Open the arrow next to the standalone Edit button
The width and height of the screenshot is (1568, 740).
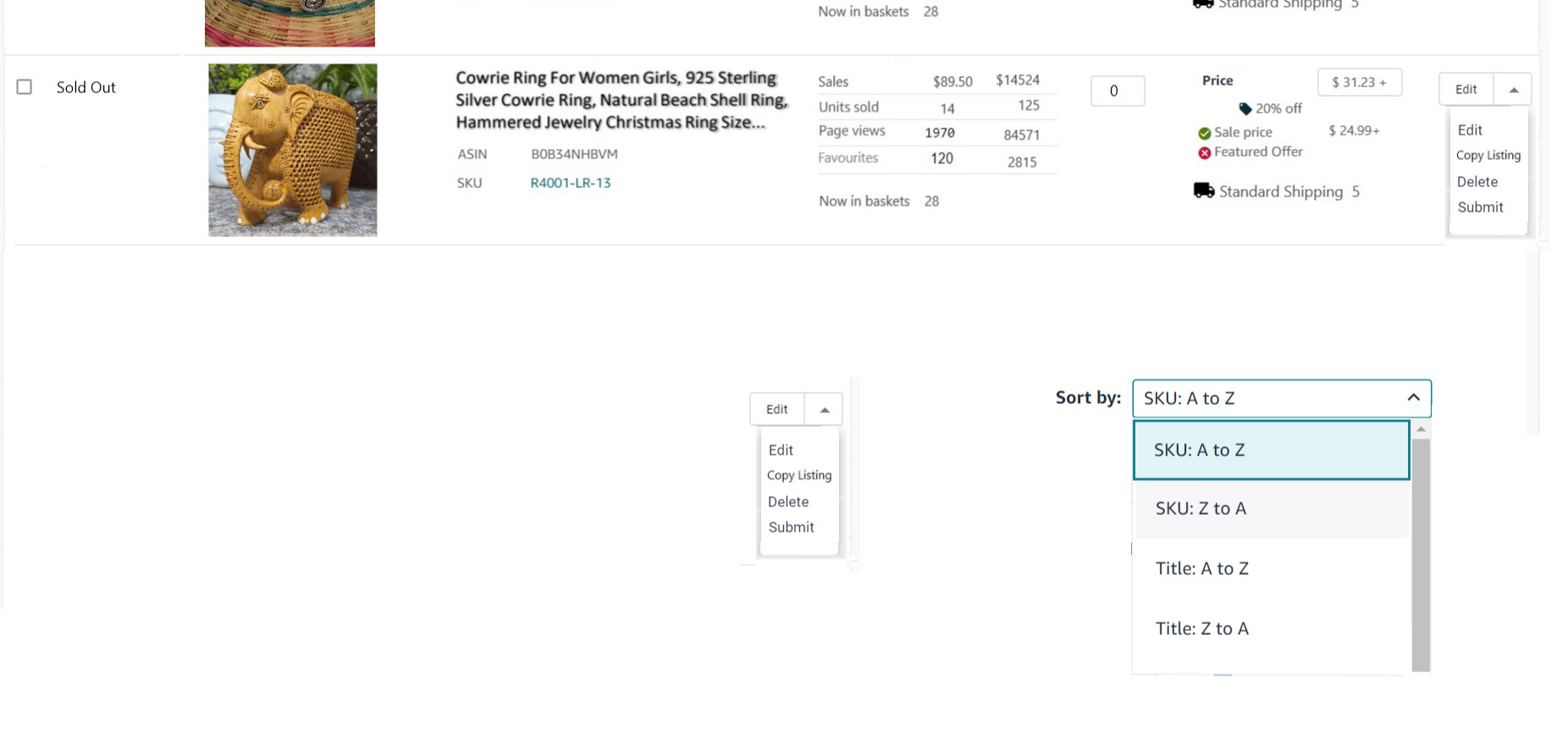click(x=824, y=410)
